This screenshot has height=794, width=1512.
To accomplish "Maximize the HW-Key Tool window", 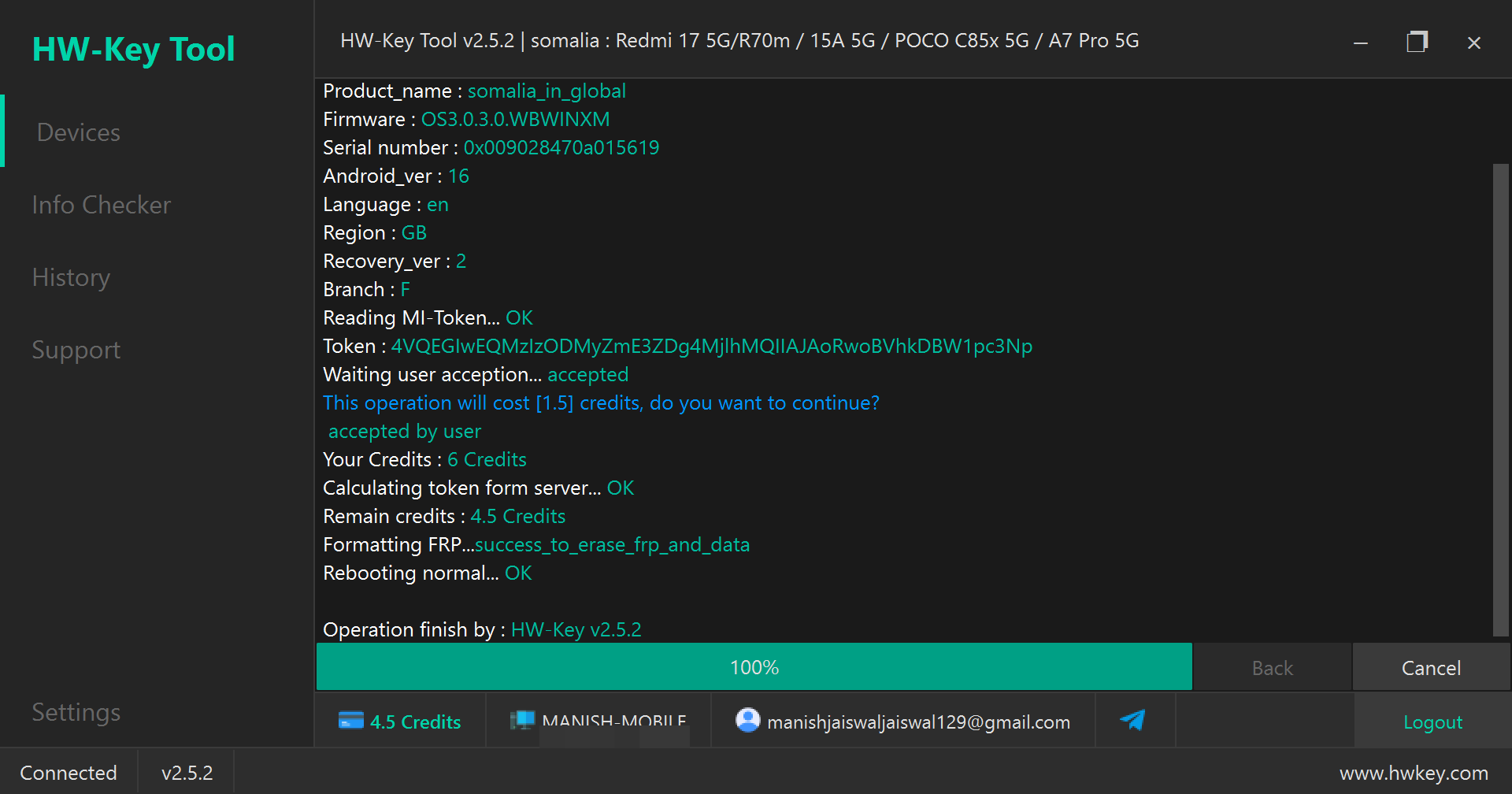I will 1417,42.
